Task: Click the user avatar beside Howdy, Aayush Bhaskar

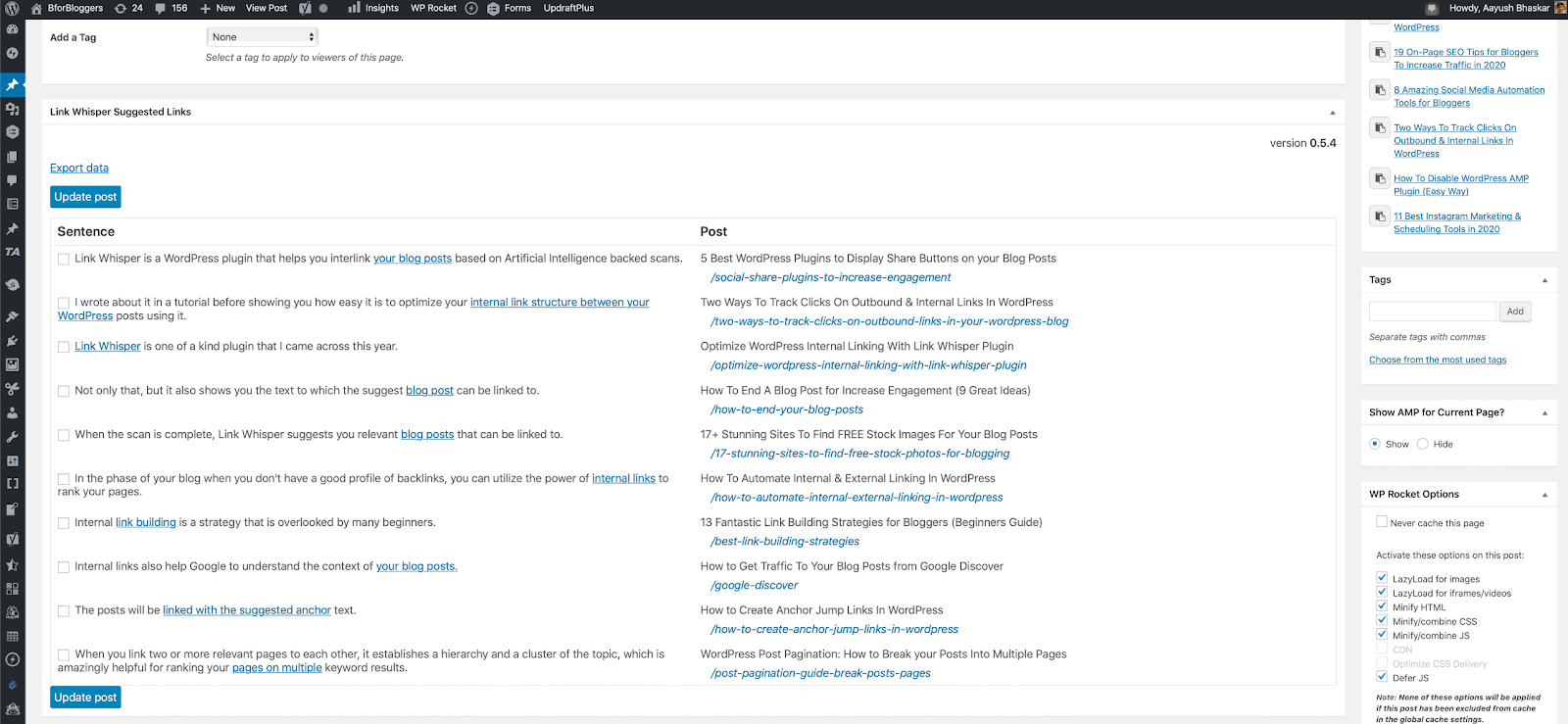Action: click(1560, 8)
